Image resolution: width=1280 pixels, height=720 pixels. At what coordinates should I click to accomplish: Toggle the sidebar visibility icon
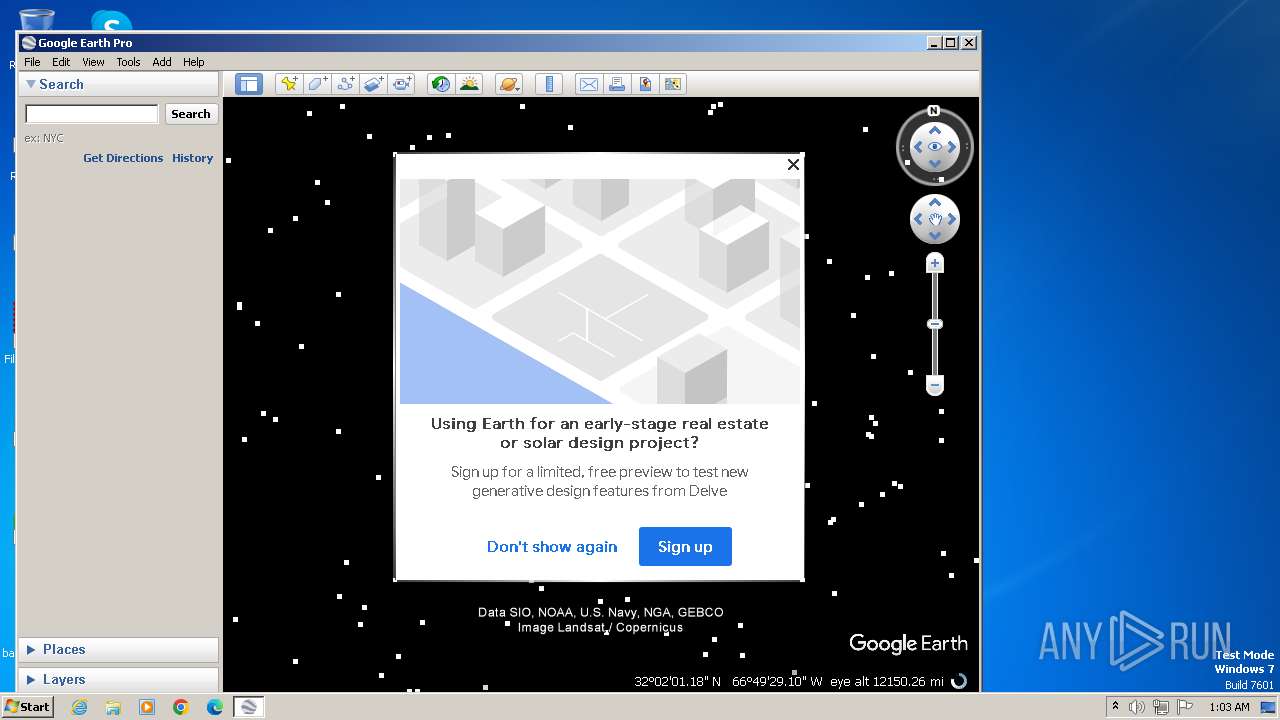[x=249, y=84]
